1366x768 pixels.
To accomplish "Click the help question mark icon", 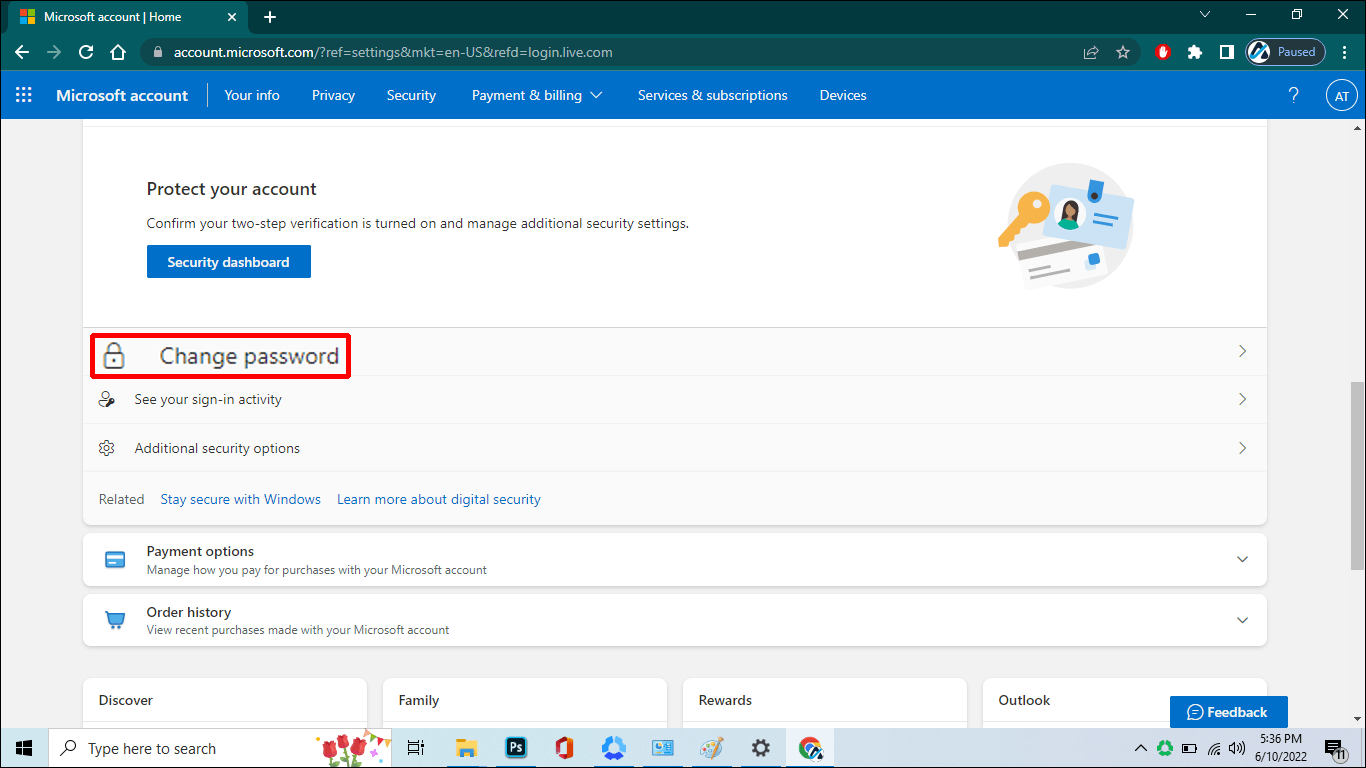I will pos(1293,95).
